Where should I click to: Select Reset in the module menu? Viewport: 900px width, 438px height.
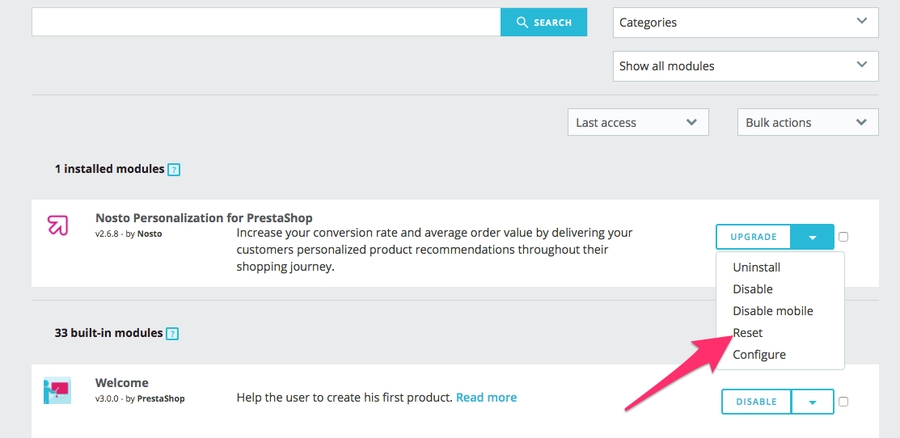747,333
